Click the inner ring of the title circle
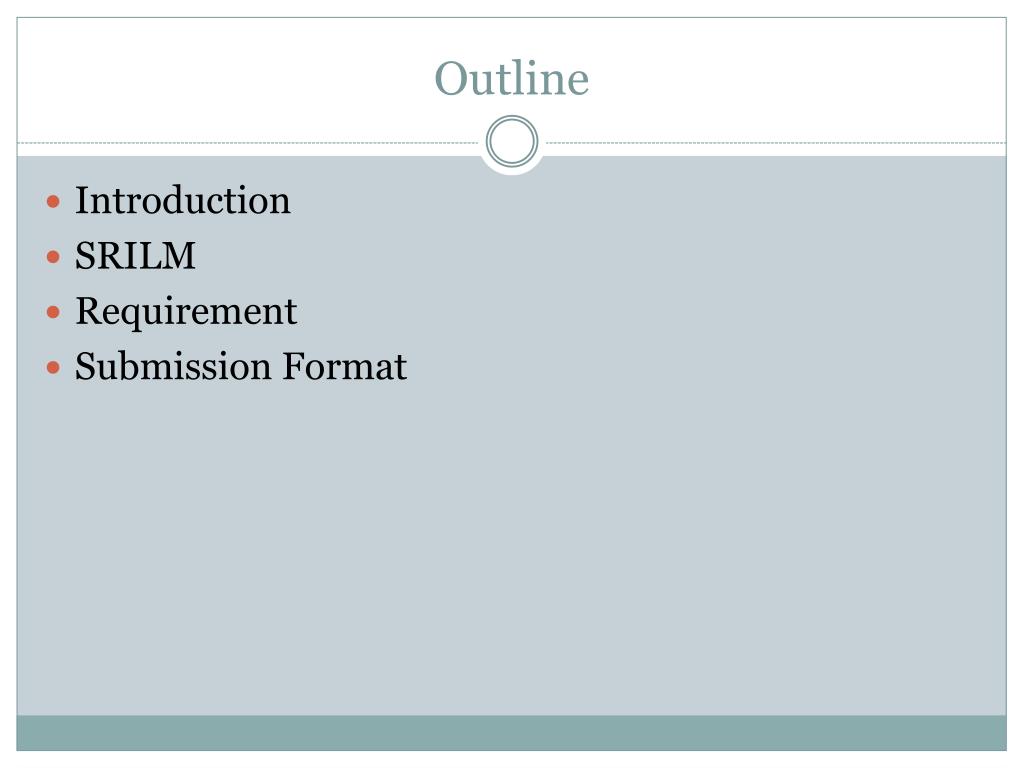This screenshot has width=1024, height=768. 512,141
